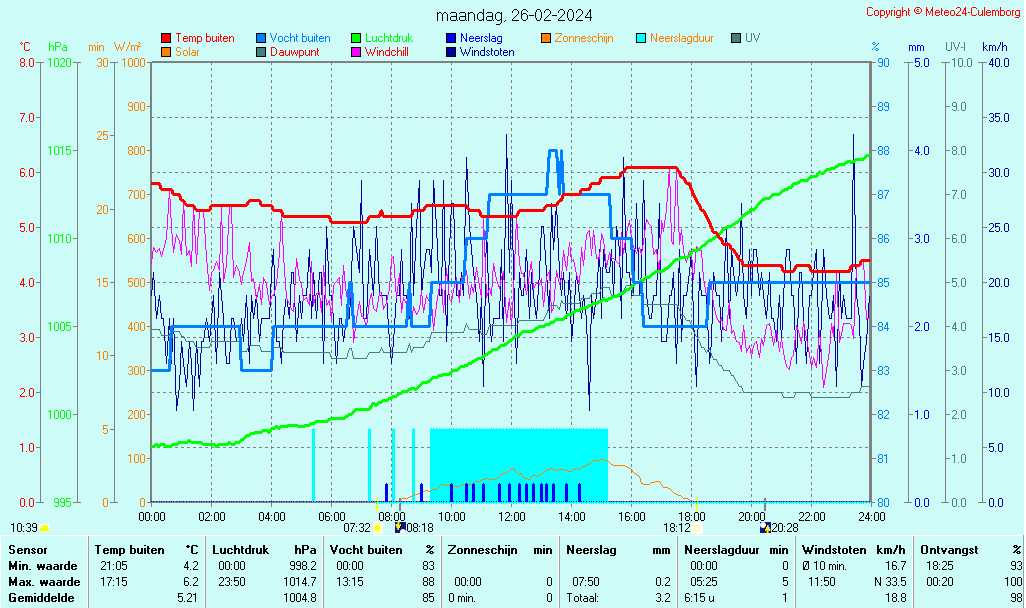The width and height of the screenshot is (1026, 608).
Task: Click the moon icon beside 08:18
Action: point(399,527)
